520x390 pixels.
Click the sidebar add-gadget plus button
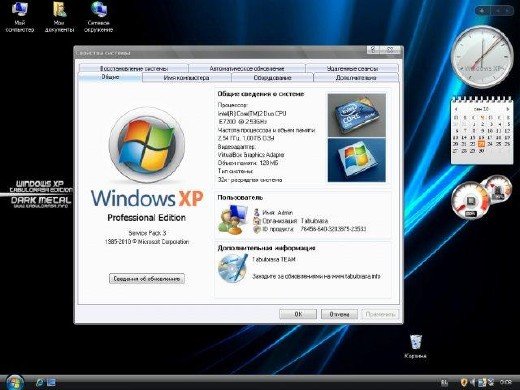pos(482,11)
